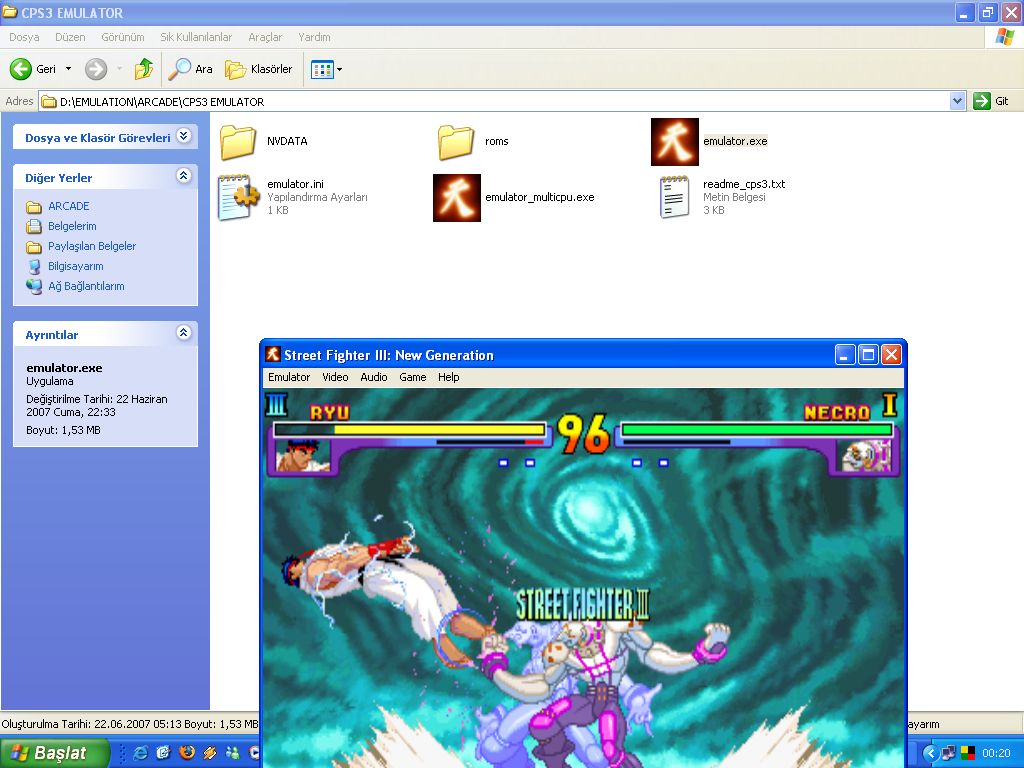
Task: Select the emulator.ini settings file icon
Action: click(x=238, y=197)
